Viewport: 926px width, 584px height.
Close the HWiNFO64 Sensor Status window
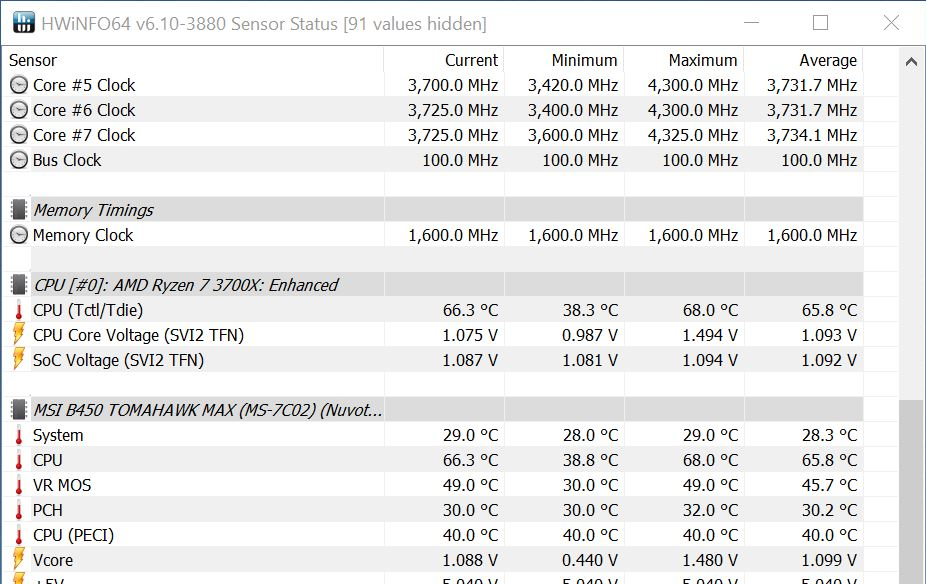click(891, 22)
